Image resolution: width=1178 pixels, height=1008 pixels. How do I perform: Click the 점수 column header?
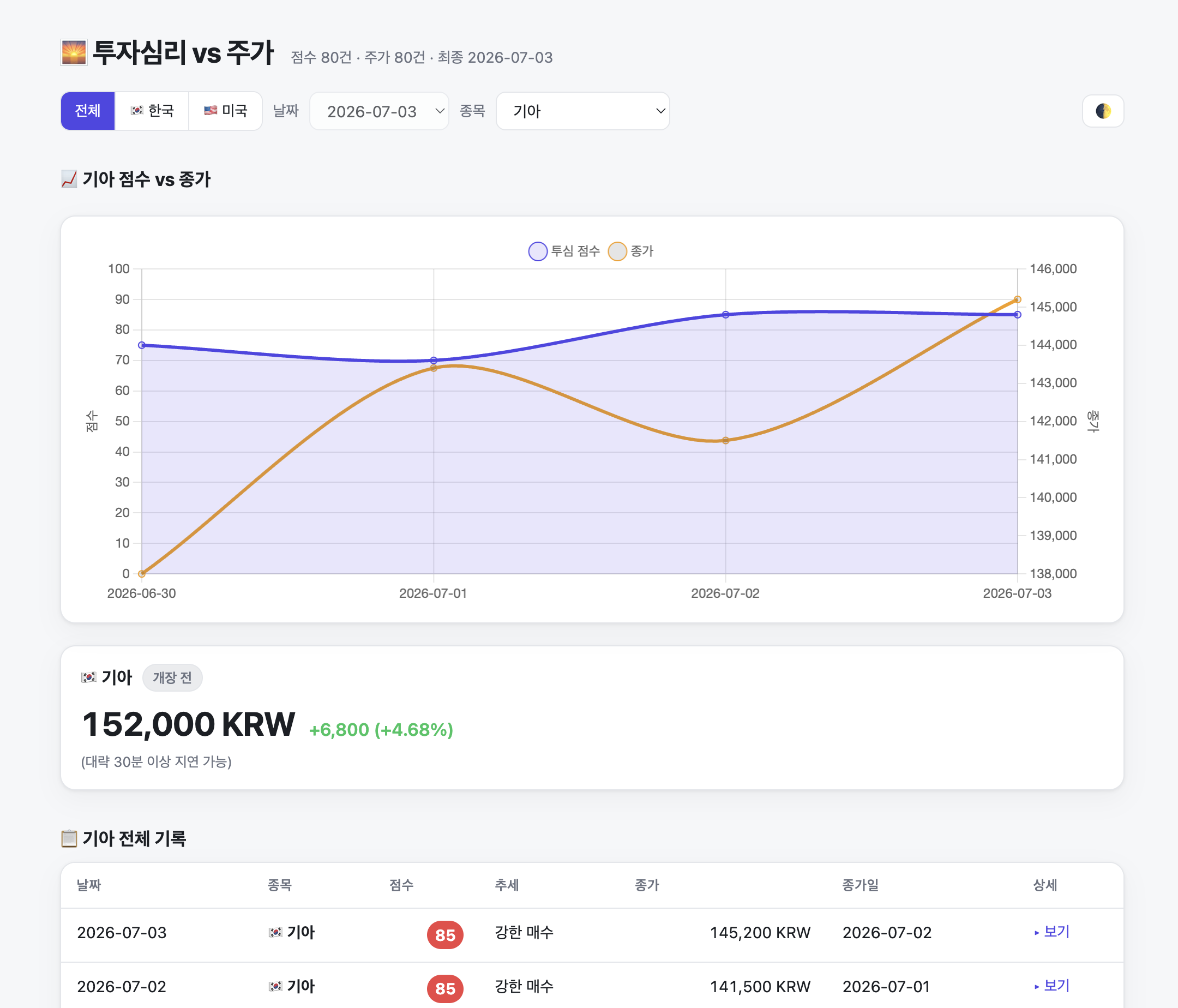pos(401,885)
